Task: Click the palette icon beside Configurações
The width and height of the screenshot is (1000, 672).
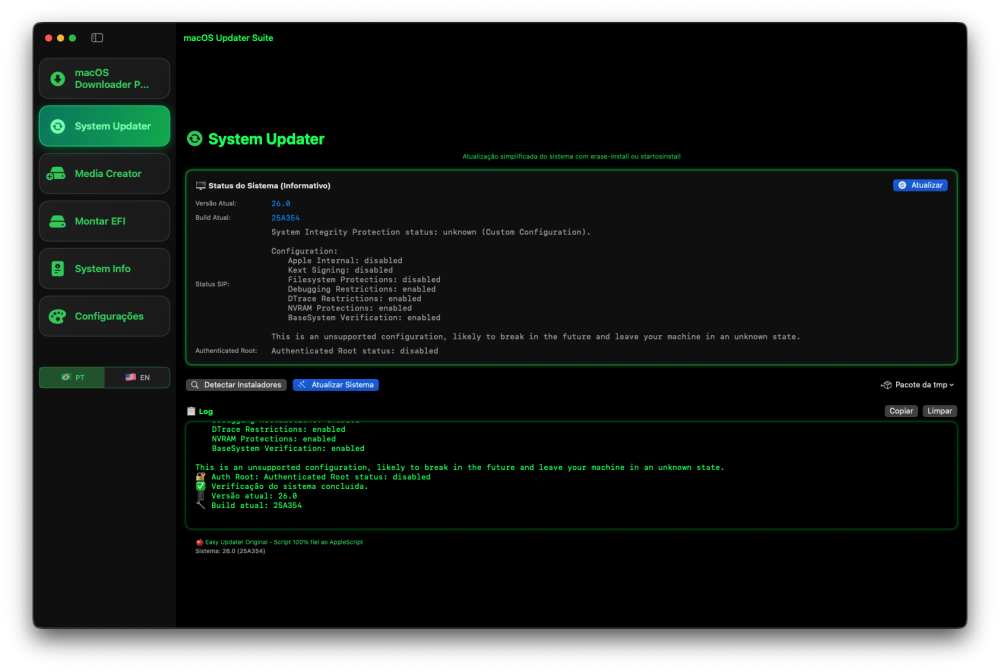Action: coord(57,316)
